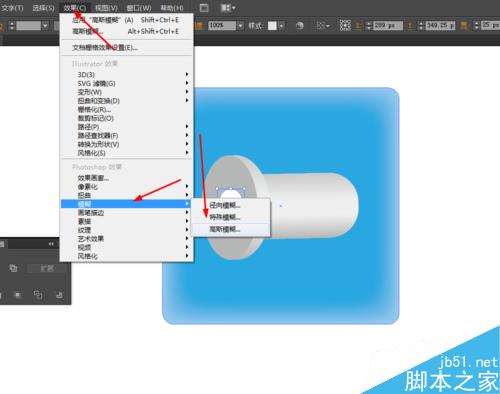This screenshot has width=500, height=394.
Task: Expand the 扭曲和变换(D) submenu
Action: (x=126, y=101)
